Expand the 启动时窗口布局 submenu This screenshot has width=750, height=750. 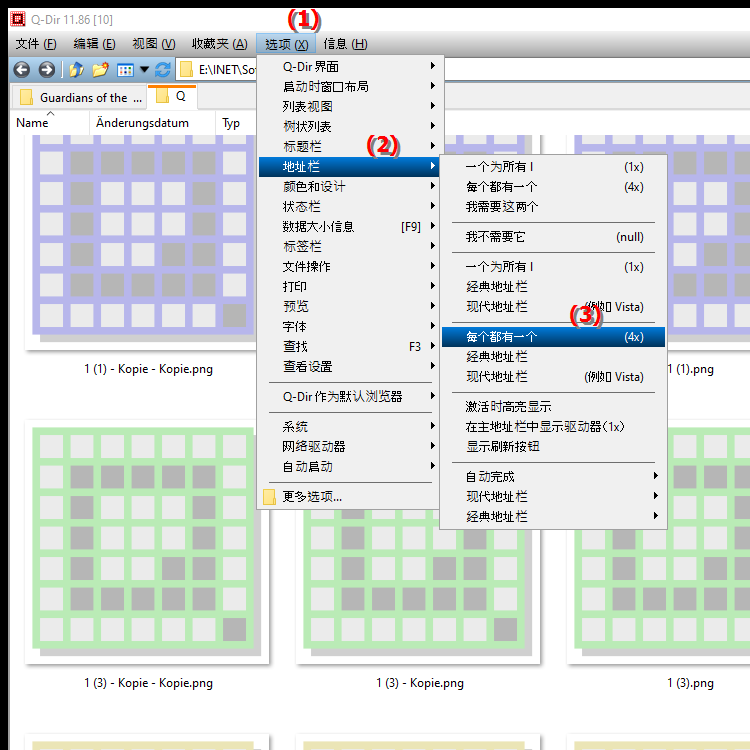(x=351, y=86)
